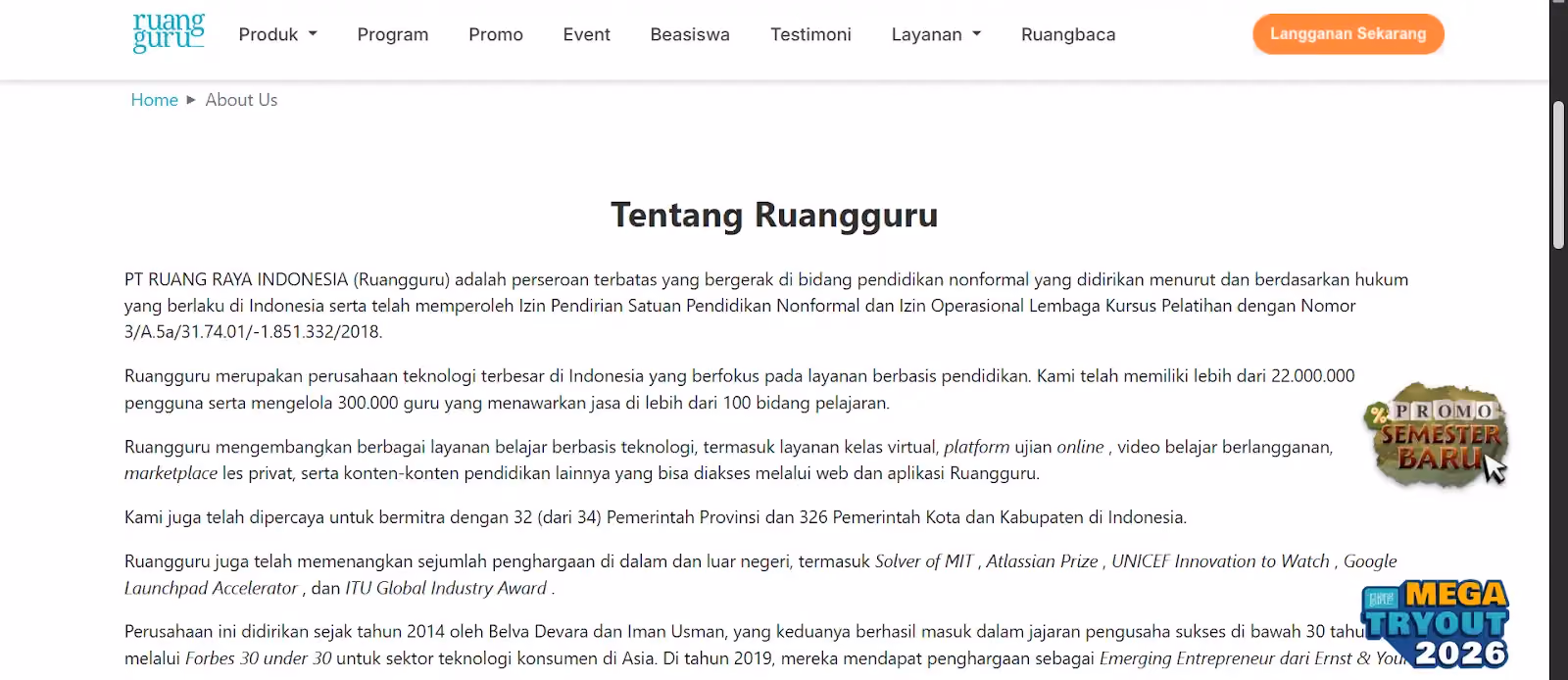The width and height of the screenshot is (1568, 680).
Task: Open the Ruangguru logo homepage
Action: pos(169,33)
